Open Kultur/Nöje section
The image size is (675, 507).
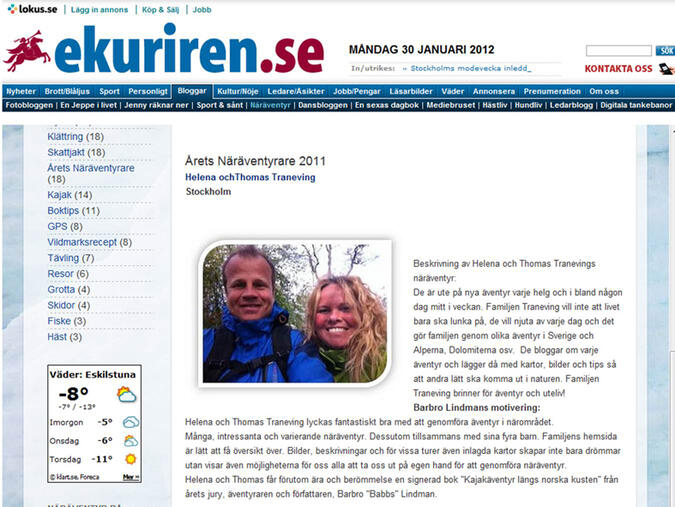click(238, 91)
